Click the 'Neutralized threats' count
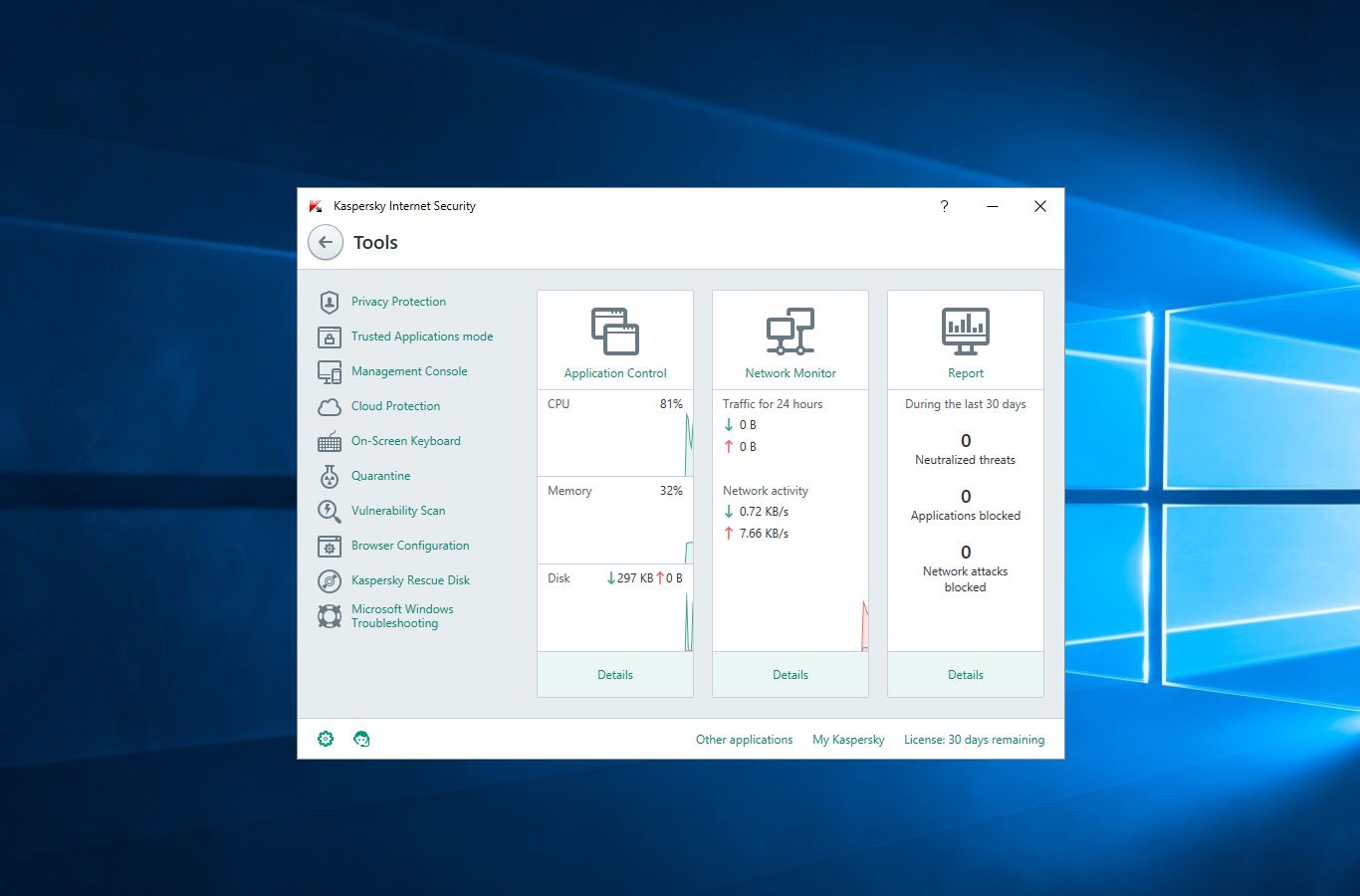 (966, 441)
